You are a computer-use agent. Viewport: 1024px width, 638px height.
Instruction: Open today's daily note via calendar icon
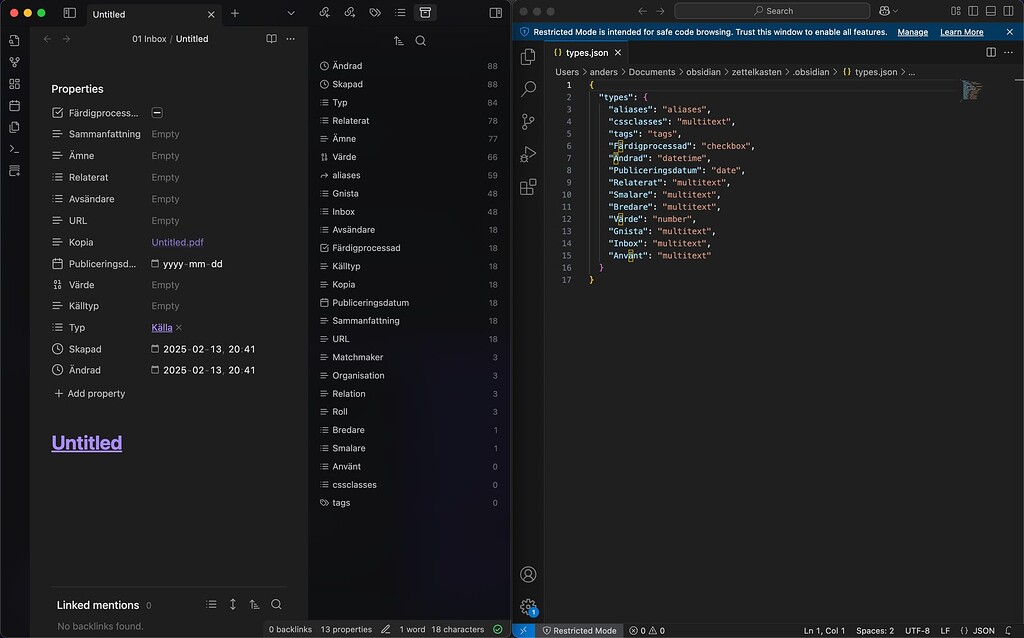click(x=13, y=106)
